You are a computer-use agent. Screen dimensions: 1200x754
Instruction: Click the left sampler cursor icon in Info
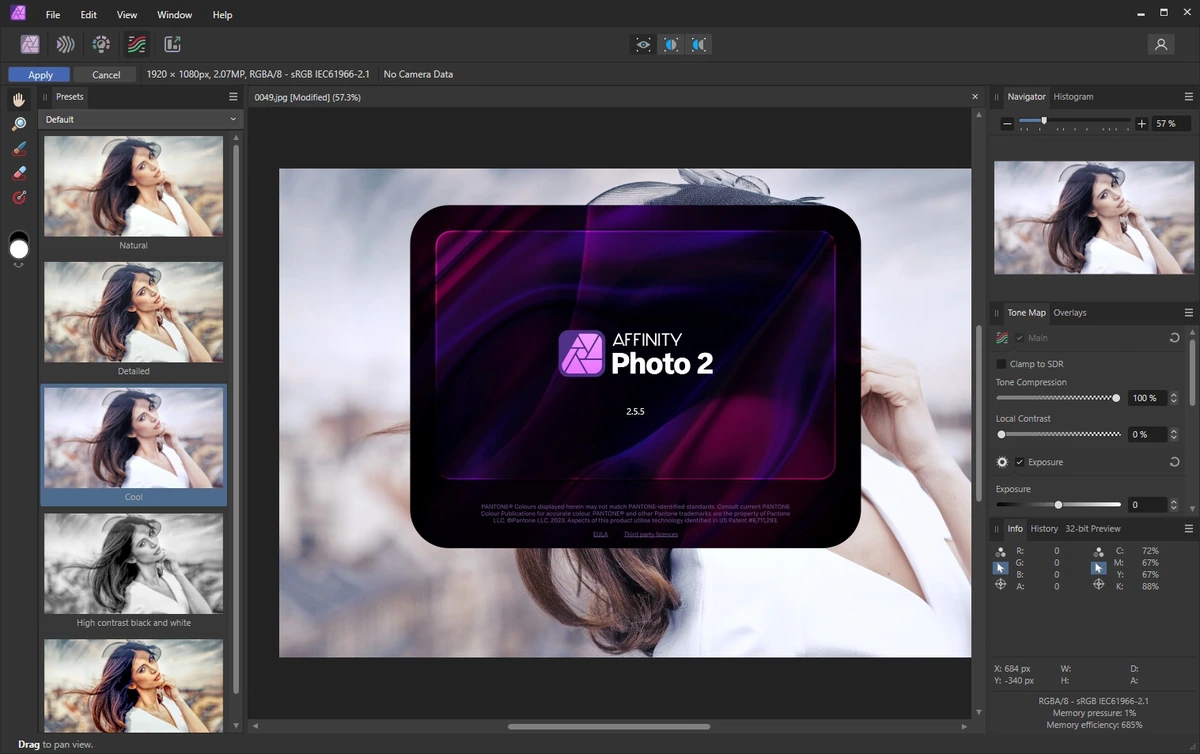[x=1001, y=567]
